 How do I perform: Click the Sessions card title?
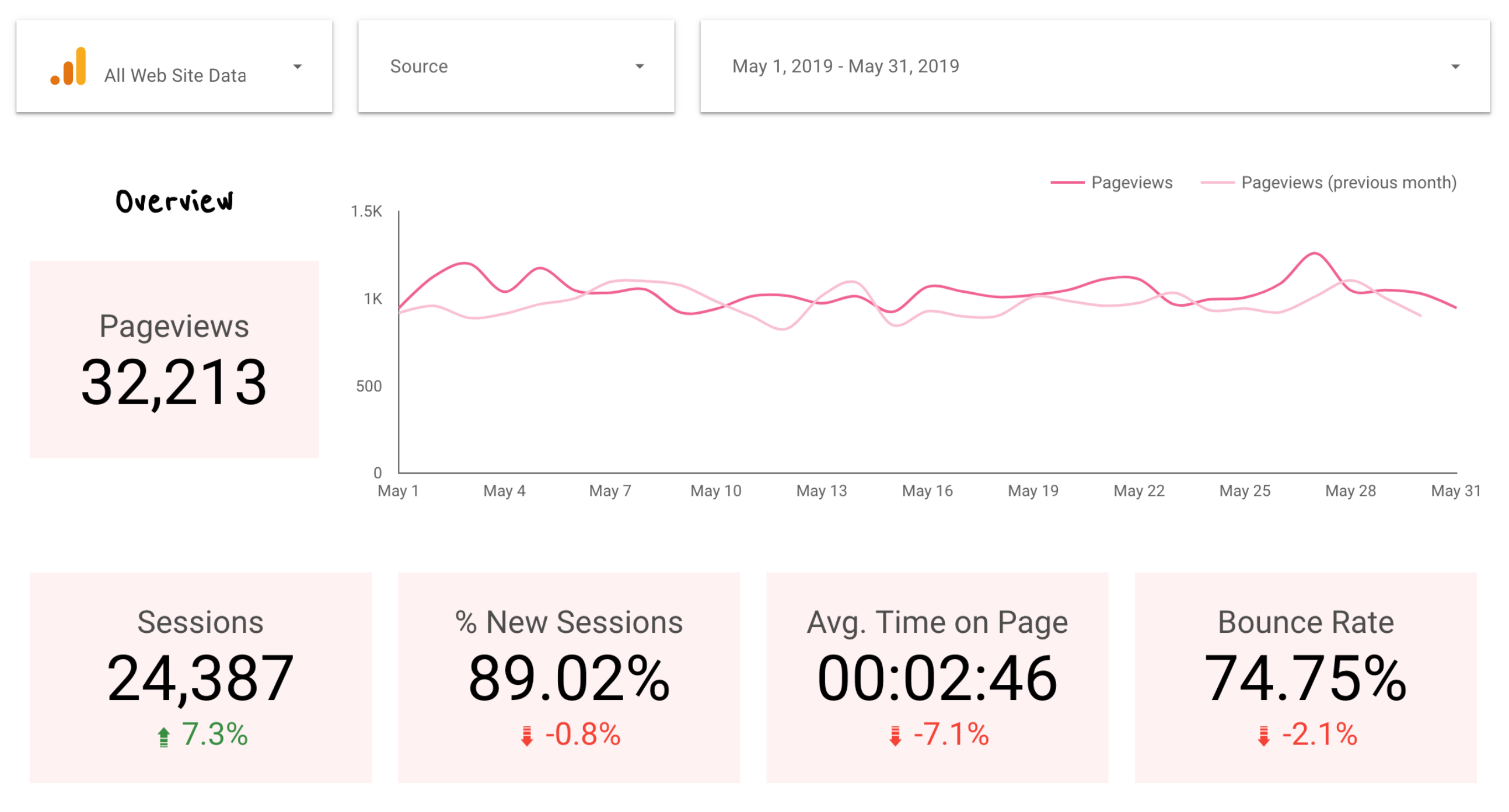pyautogui.click(x=200, y=622)
